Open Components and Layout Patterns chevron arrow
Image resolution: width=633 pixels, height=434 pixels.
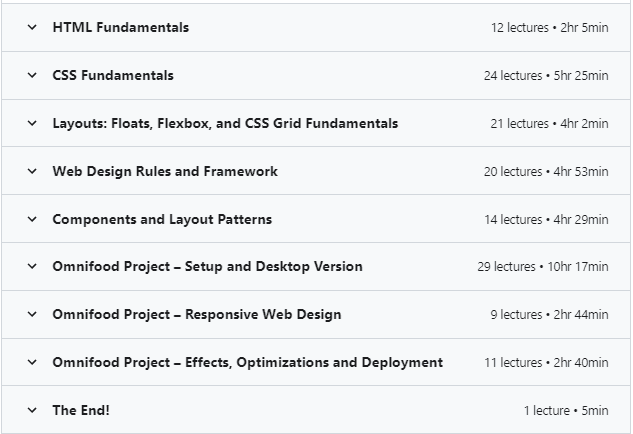pos(32,220)
